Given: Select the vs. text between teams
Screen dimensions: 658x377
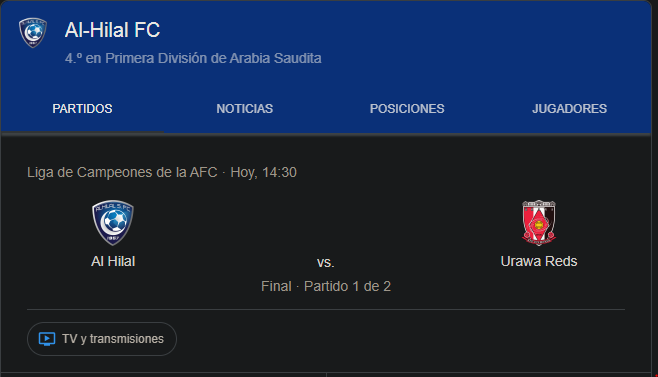Looking at the screenshot, I should pos(326,262).
